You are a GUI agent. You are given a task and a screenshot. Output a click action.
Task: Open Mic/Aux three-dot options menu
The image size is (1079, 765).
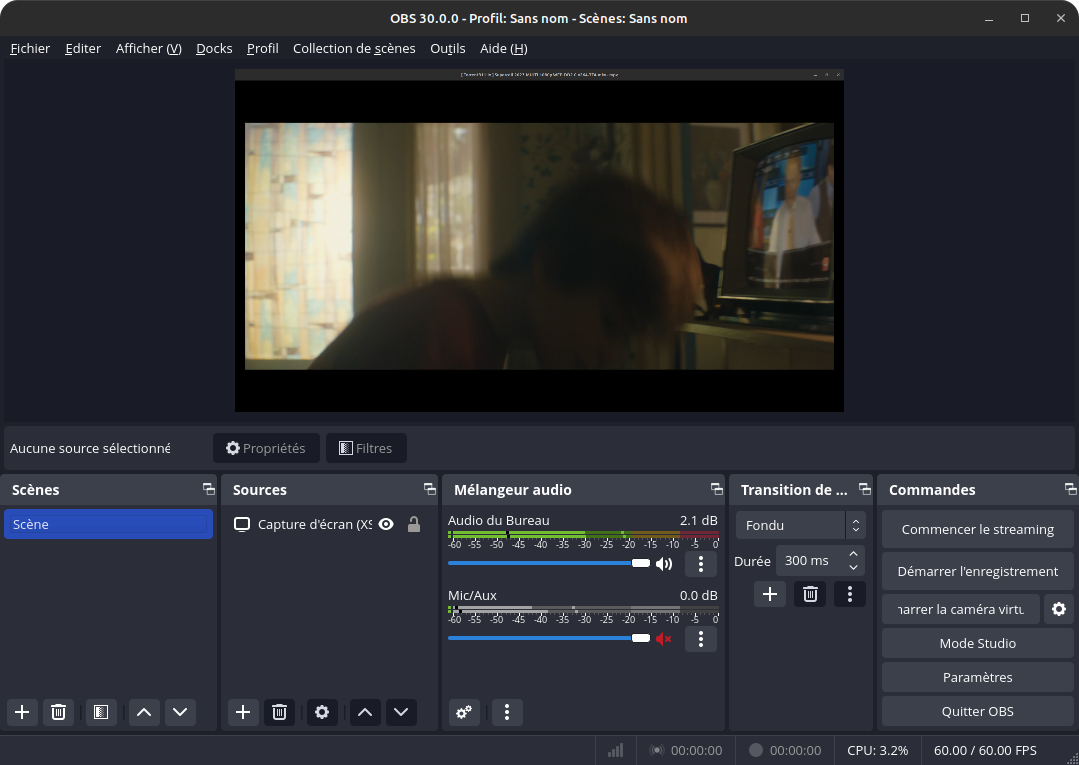pyautogui.click(x=700, y=639)
